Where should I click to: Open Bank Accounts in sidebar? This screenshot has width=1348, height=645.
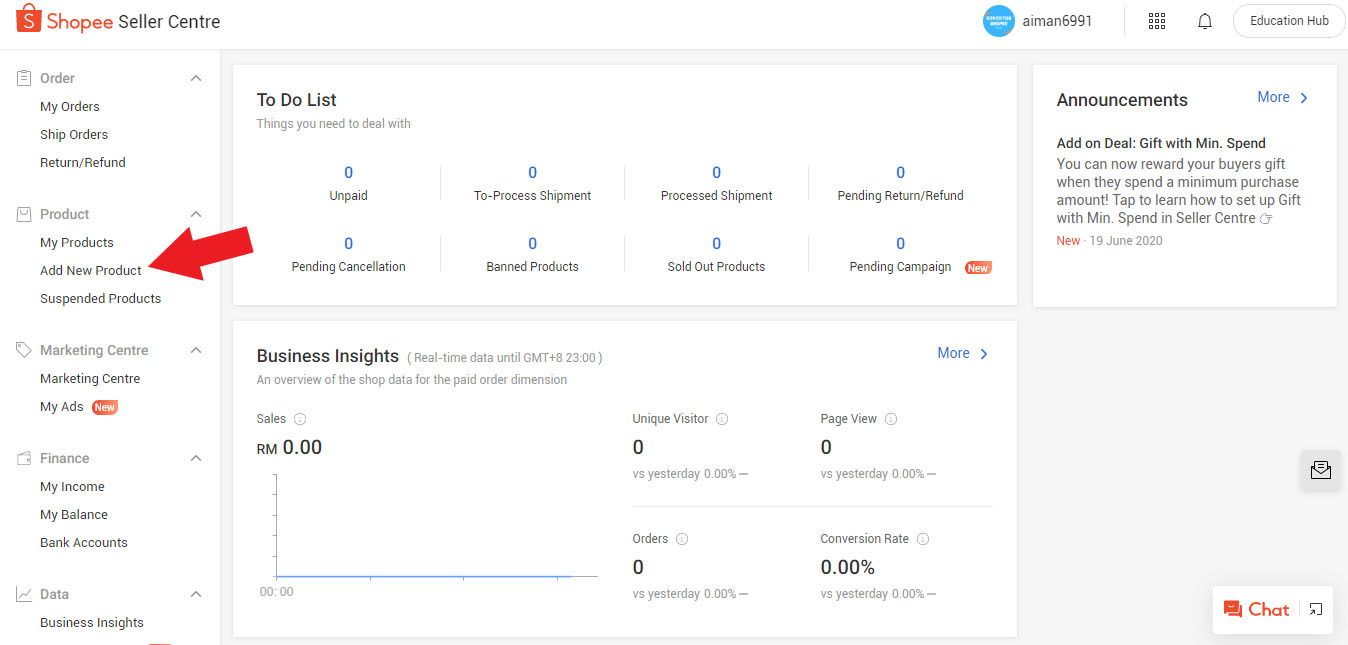[x=84, y=542]
